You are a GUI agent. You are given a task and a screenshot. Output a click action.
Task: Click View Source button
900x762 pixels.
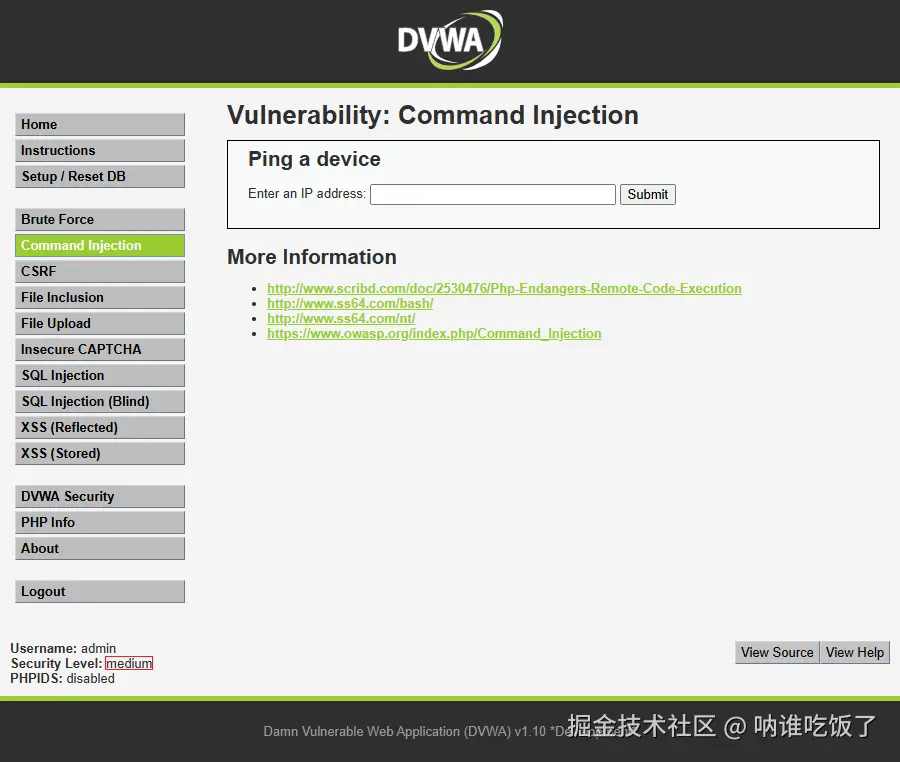click(x=777, y=652)
